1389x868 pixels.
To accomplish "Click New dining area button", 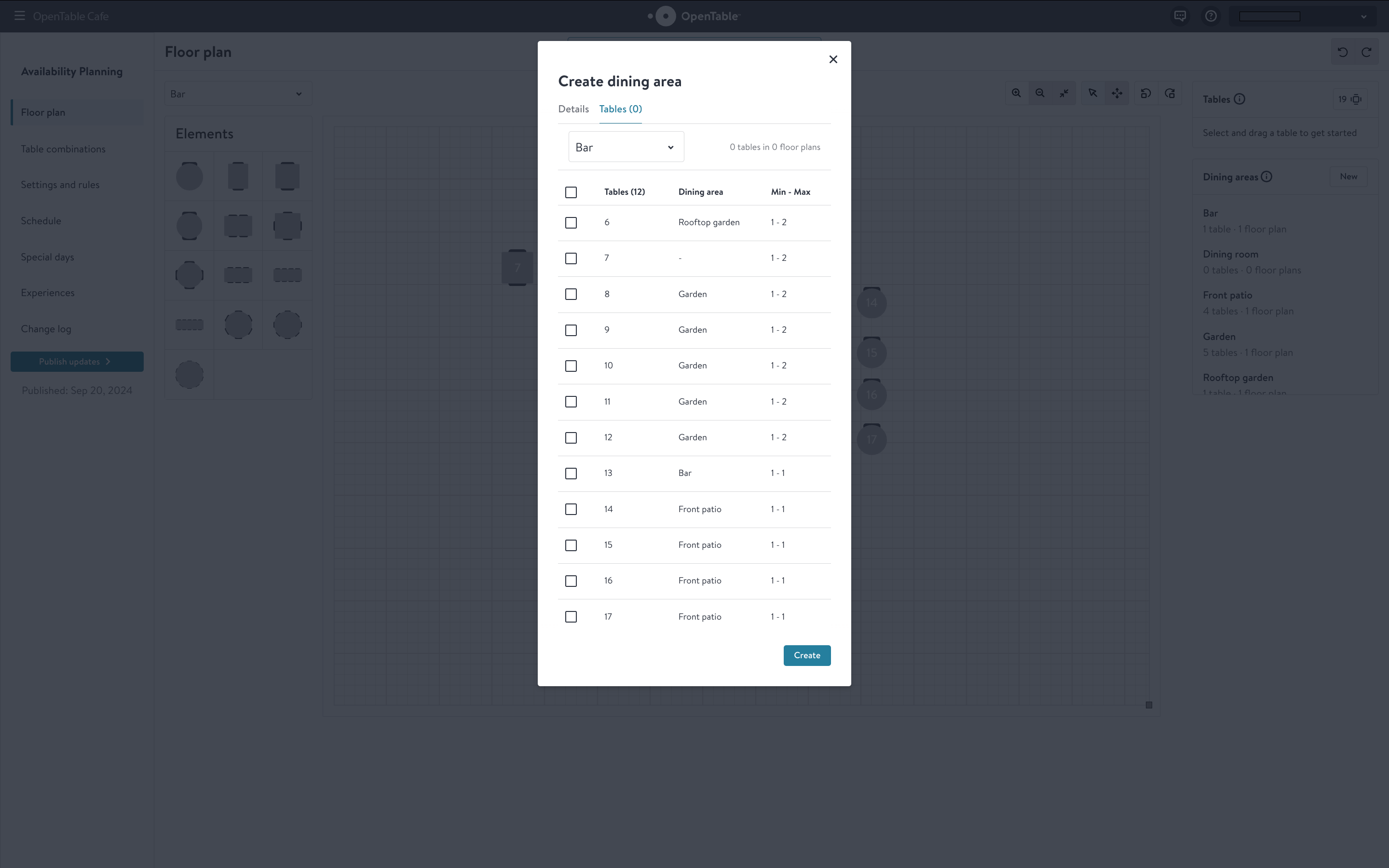I will point(1348,177).
